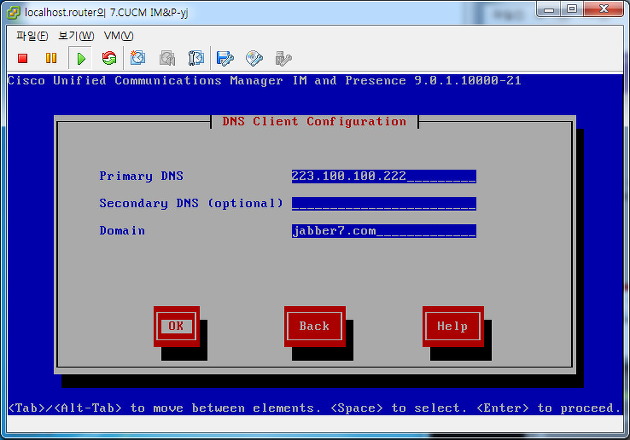Focus the Secondary DNS (optional) field

click(384, 203)
